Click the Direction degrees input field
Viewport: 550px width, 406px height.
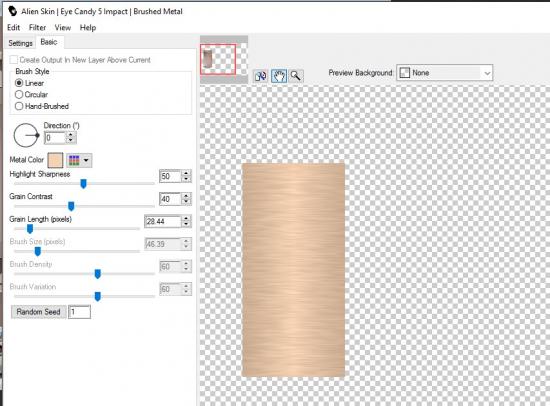click(x=55, y=138)
